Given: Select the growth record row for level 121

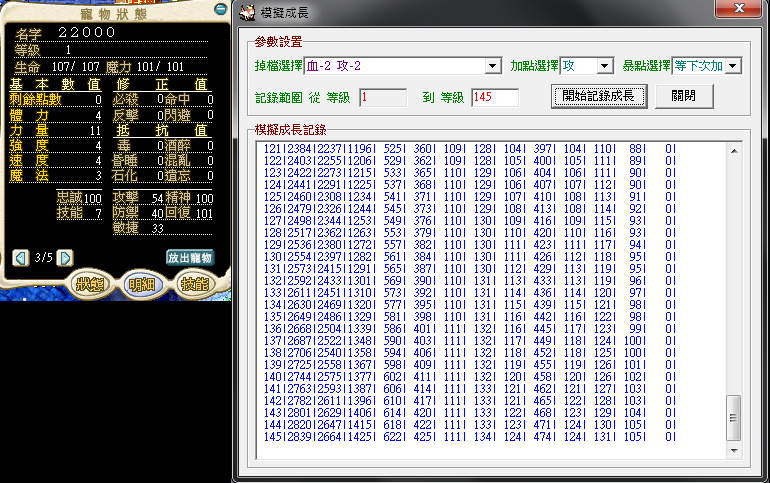Looking at the screenshot, I should coord(469,149).
